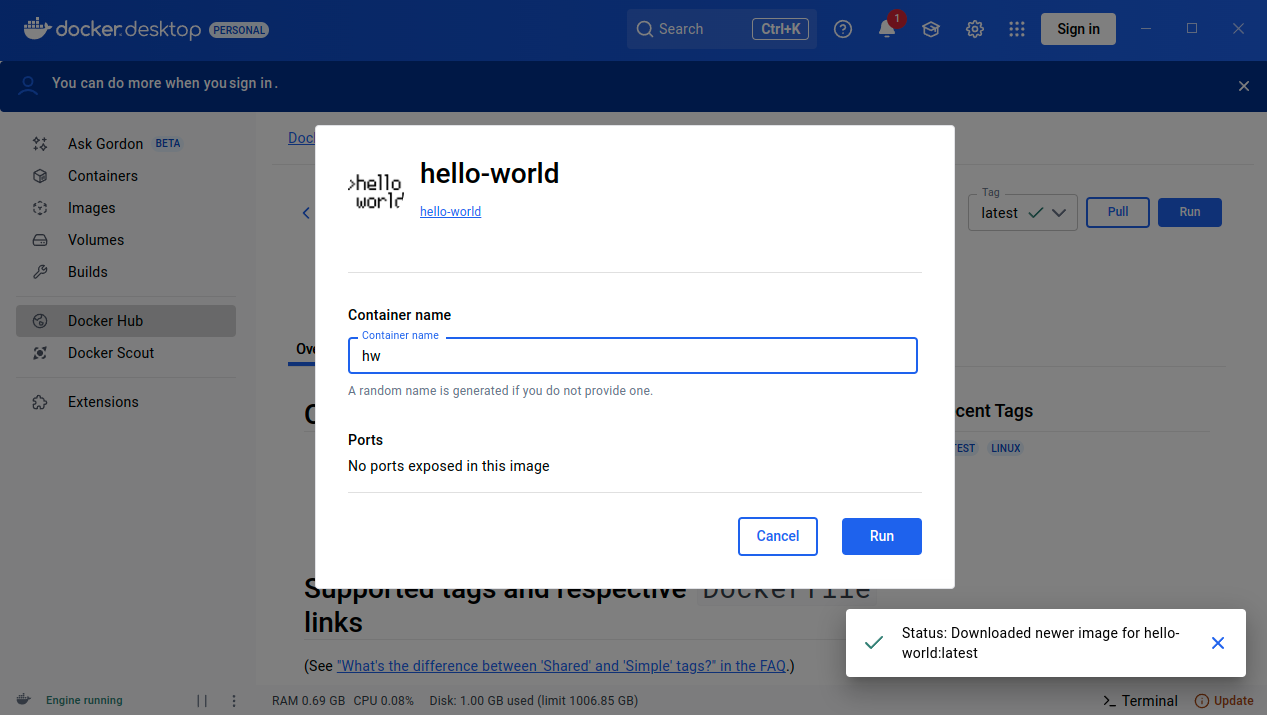The height and width of the screenshot is (715, 1267).
Task: Open the notifications bell
Action: [x=886, y=29]
